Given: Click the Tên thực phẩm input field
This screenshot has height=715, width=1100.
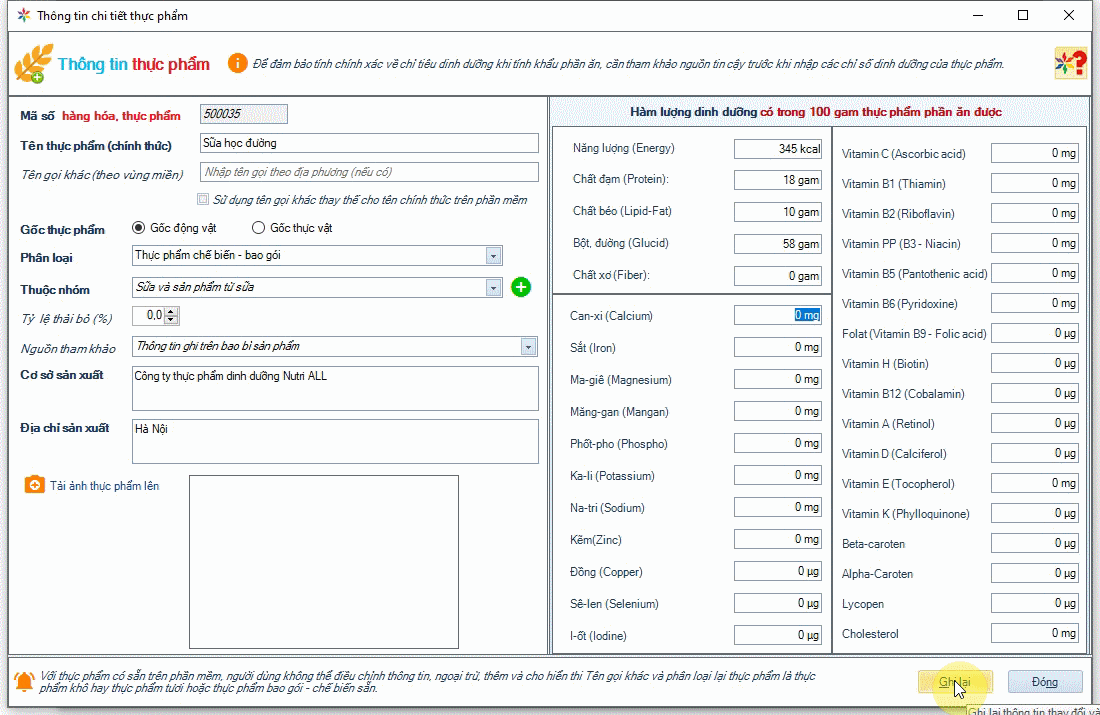Looking at the screenshot, I should click(369, 143).
